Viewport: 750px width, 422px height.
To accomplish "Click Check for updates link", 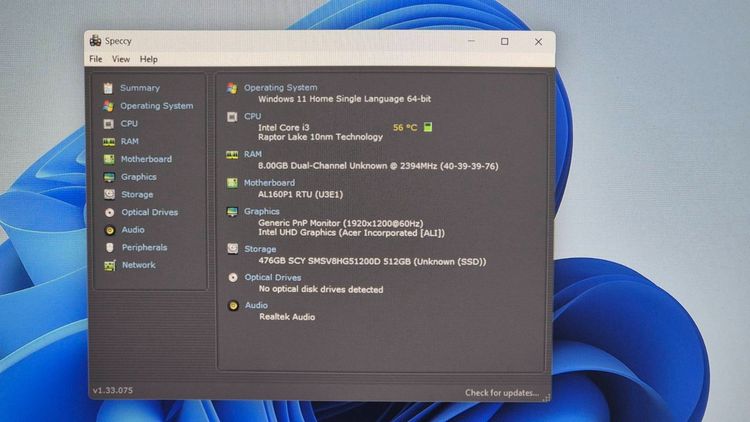I will tap(502, 393).
